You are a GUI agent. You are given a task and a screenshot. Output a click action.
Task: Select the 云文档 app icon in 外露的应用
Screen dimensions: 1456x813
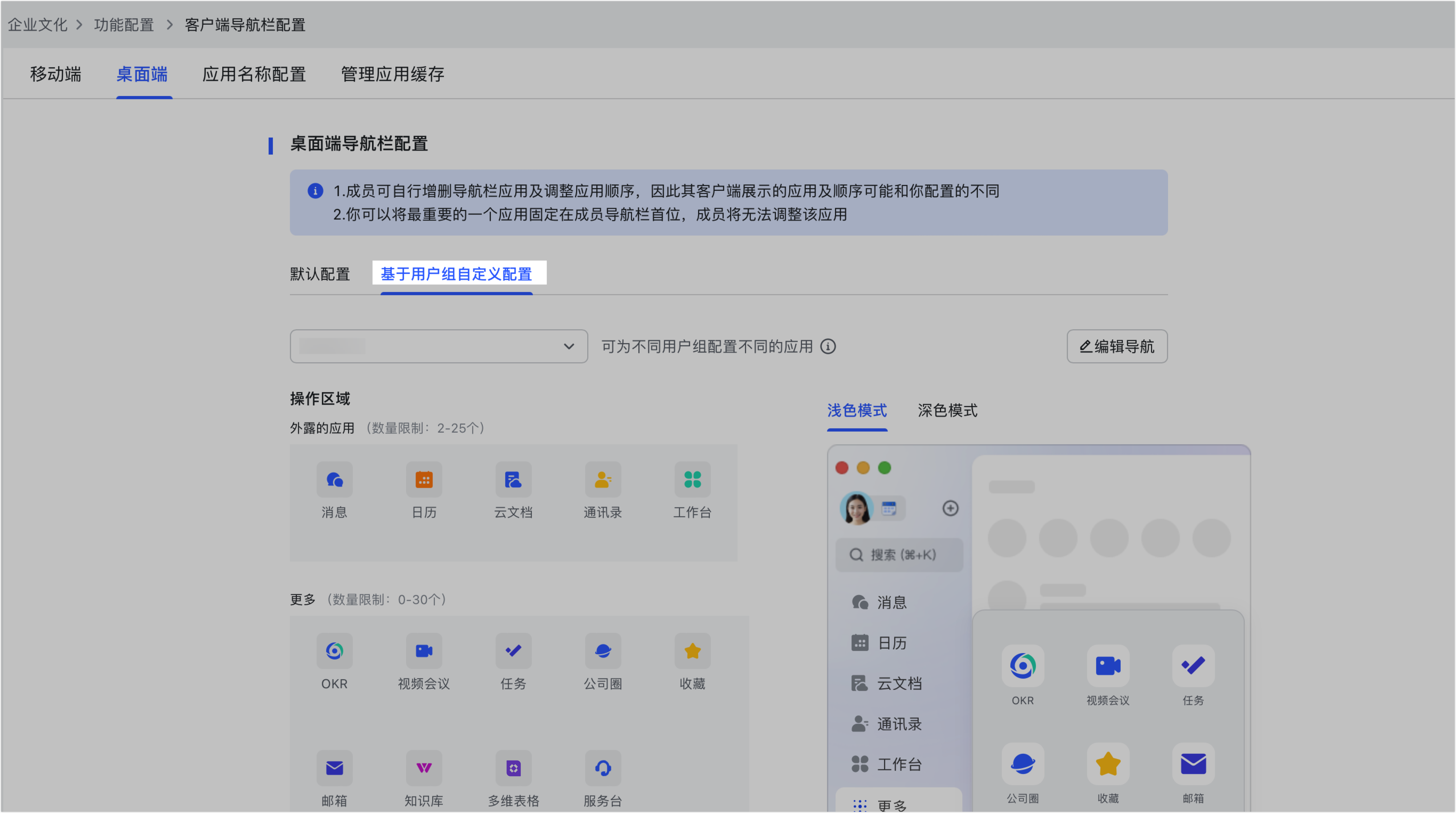click(x=513, y=480)
